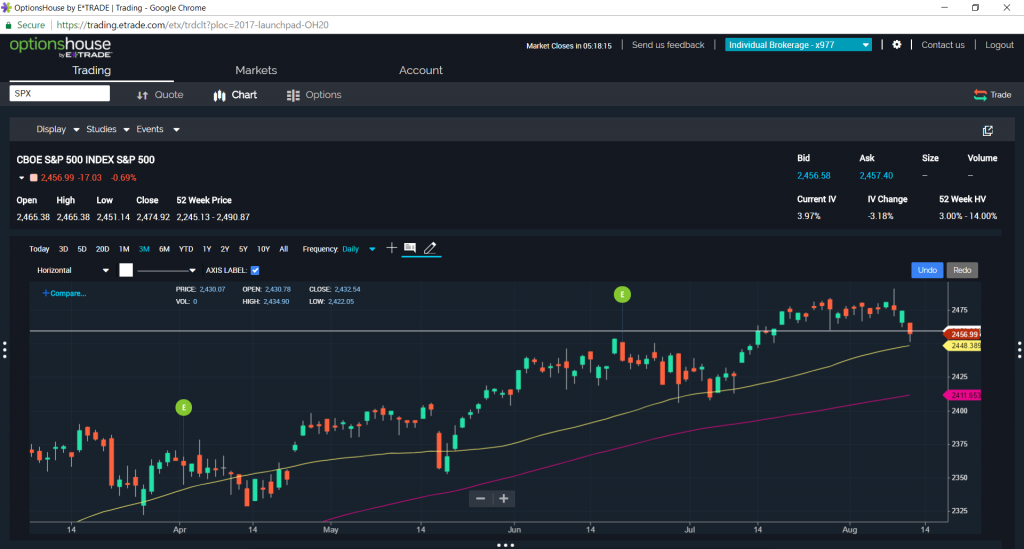Screen dimensions: 1024x549
Task: Click the Options chain icon
Action: point(293,95)
